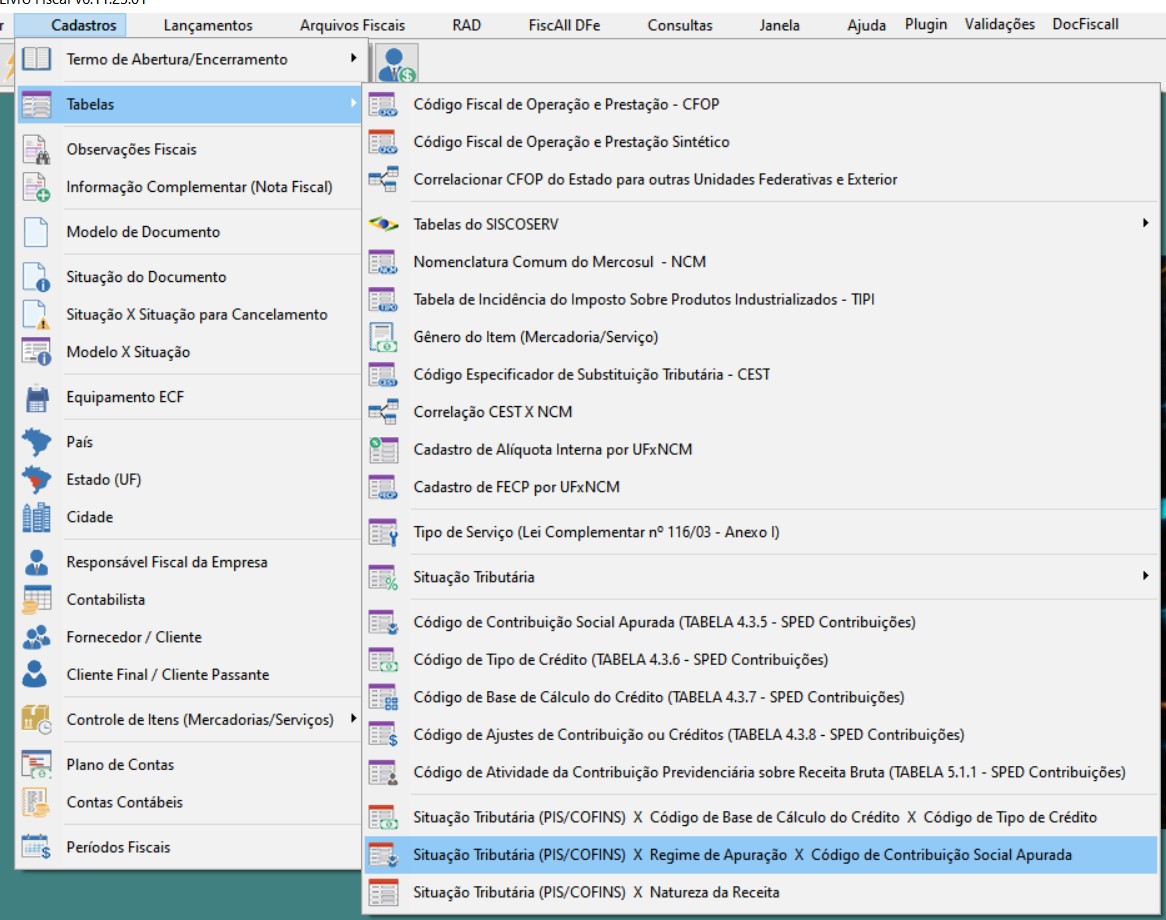Select Código de Base de Cálculo do Crédito (TABELA 4.3.7)
This screenshot has width=1166, height=920.
pyautogui.click(x=761, y=697)
